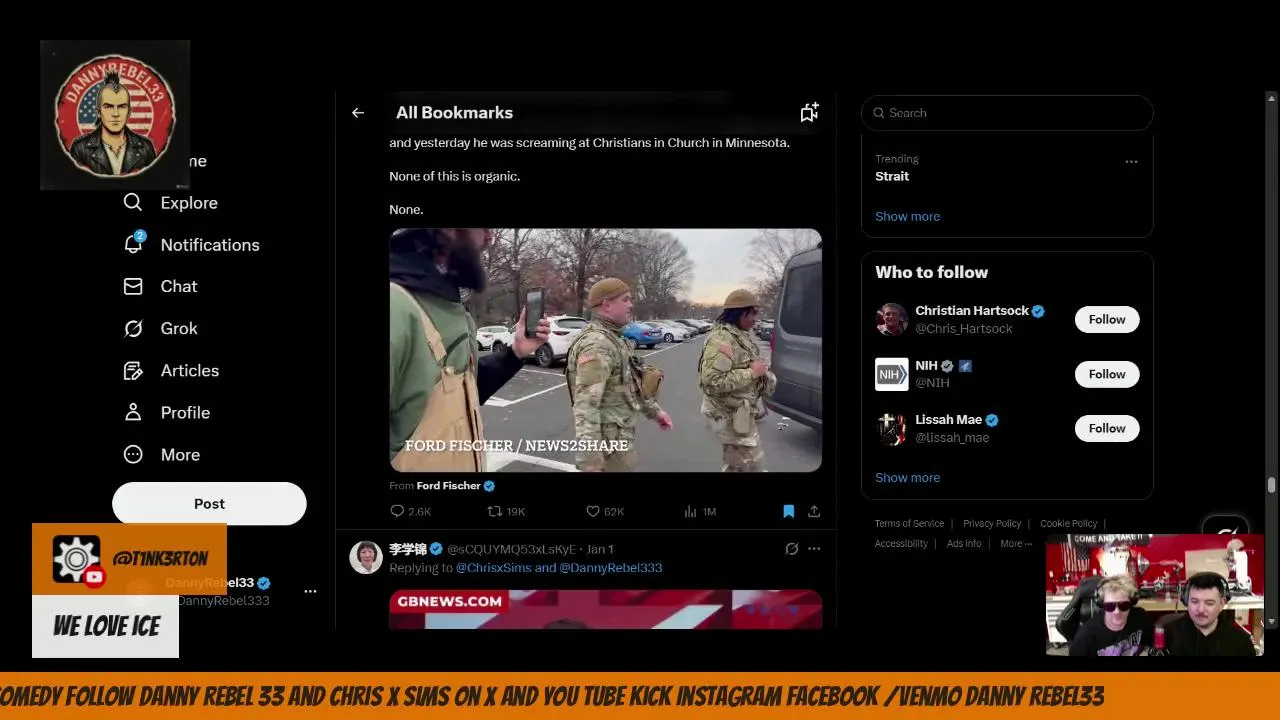The image size is (1280, 720).
Task: Follow the NIH account
Action: (1107, 374)
